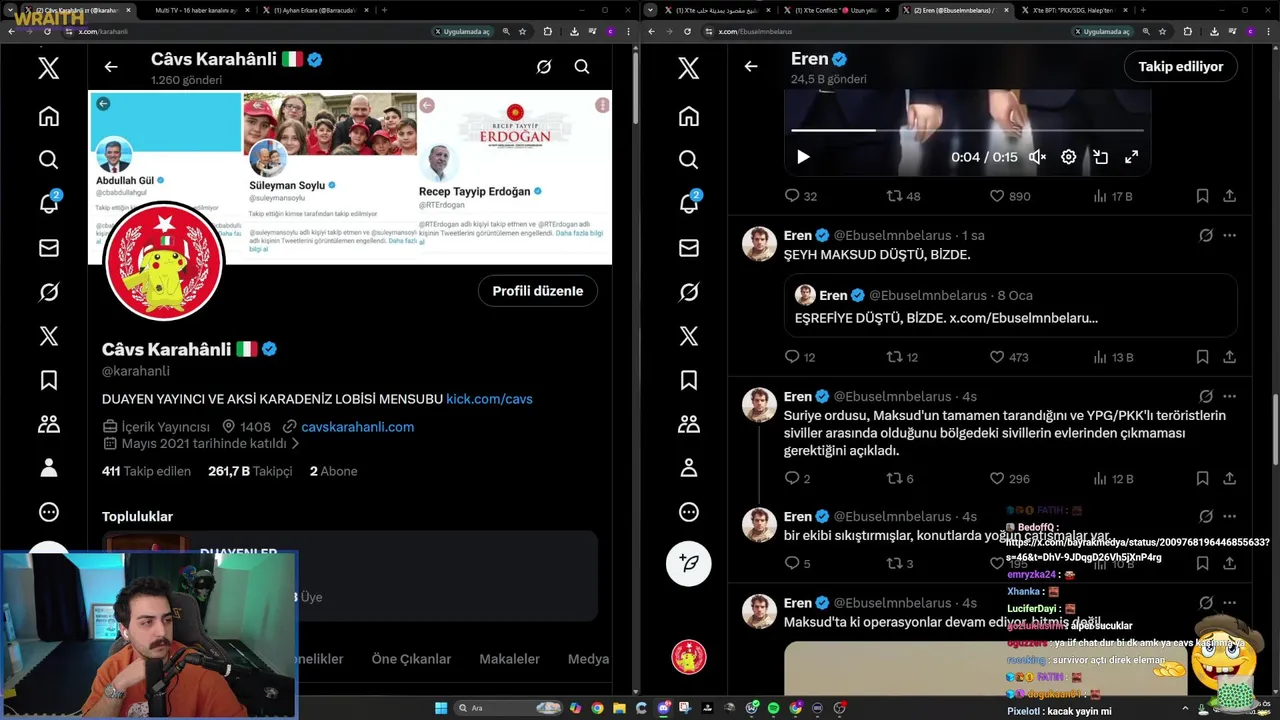Open Grok icon in left window sidebar
This screenshot has height=720, width=1280.
click(49, 292)
